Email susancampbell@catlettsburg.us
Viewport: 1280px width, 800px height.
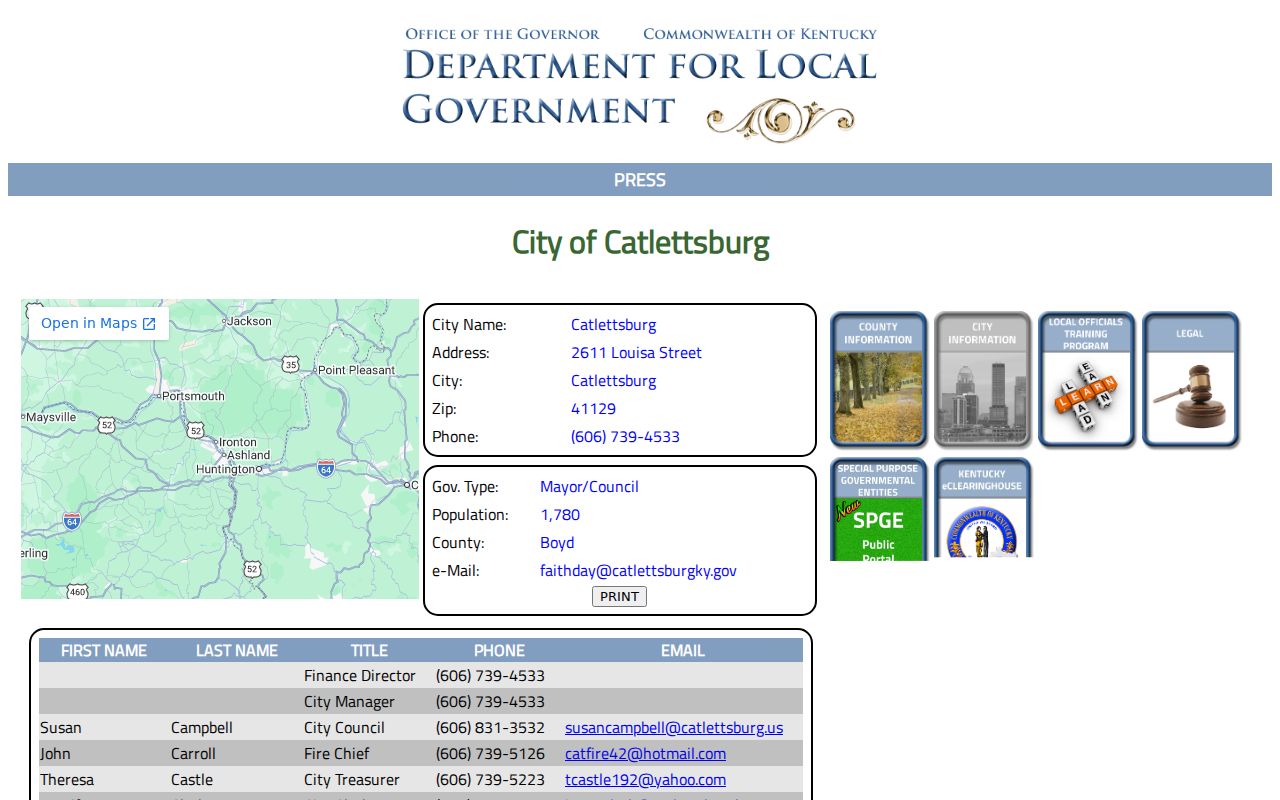pos(674,728)
